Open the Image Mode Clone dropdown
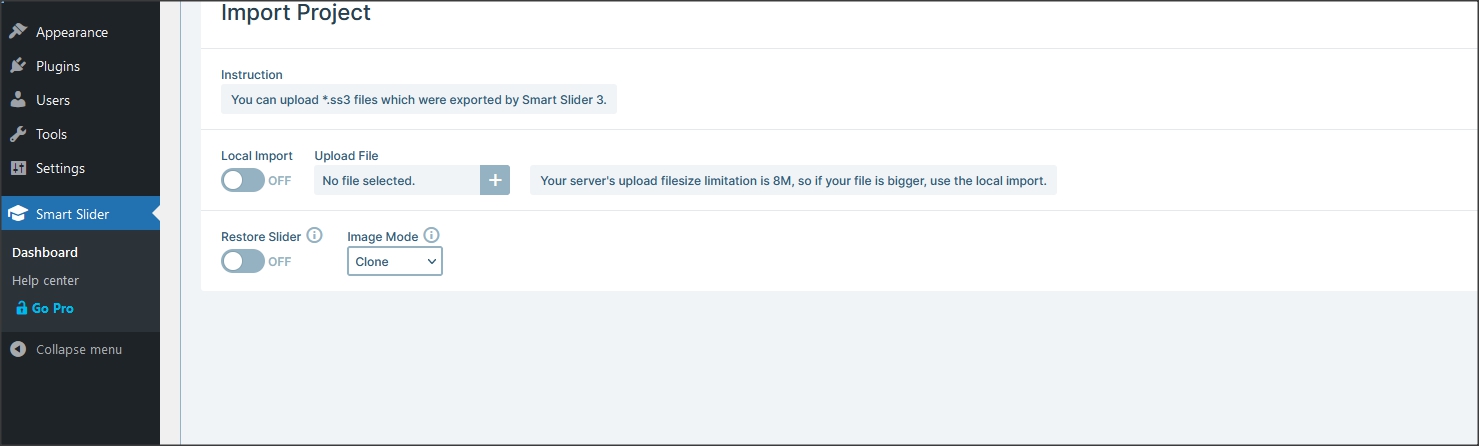 395,261
